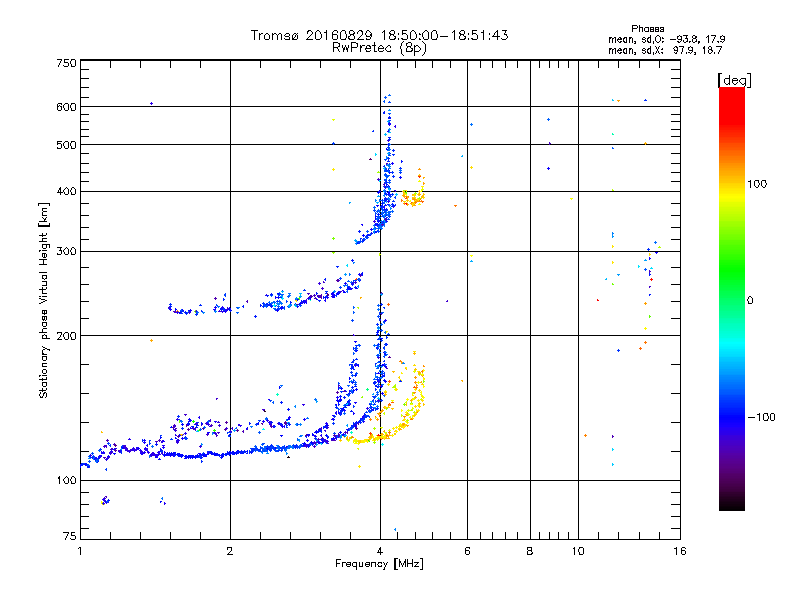Click the orange X-mode echo cluster near 400 km
Viewport: 800px width, 600px height.
414,196
